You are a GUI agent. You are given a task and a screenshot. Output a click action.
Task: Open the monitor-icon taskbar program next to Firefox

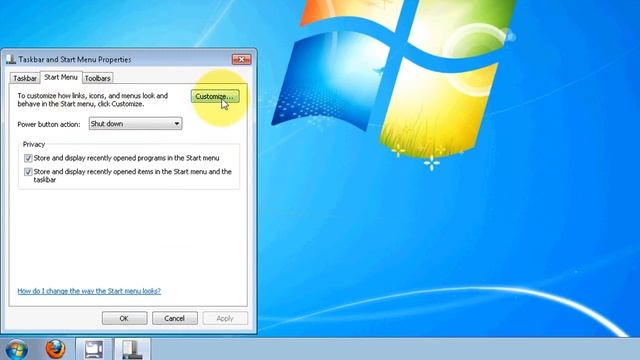pyautogui.click(x=94, y=349)
